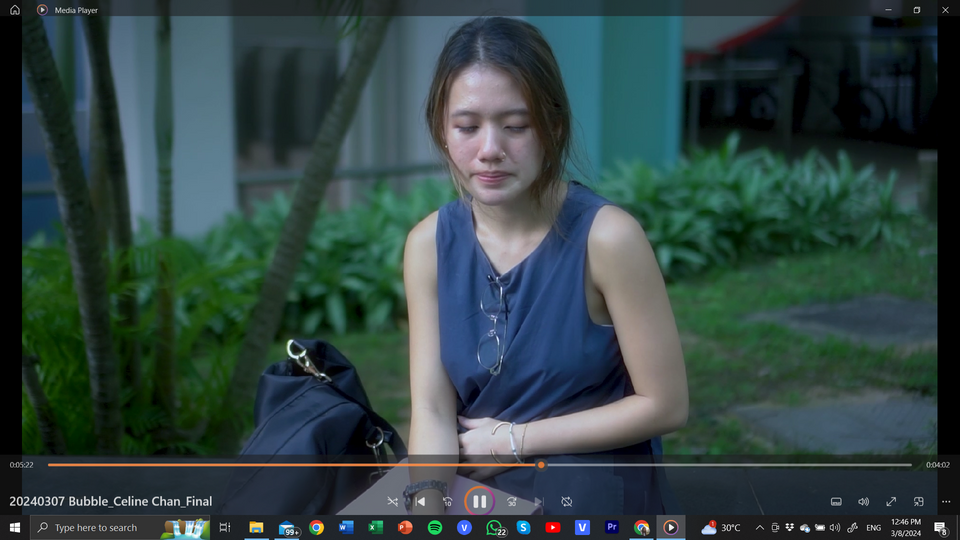Click elapsed time 0:05:22

coord(21,465)
